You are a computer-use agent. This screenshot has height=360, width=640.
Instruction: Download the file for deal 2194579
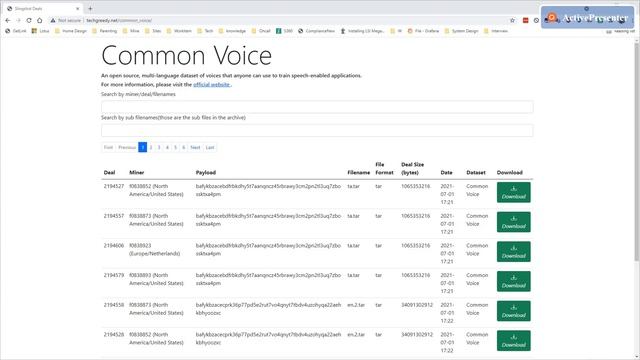point(513,281)
